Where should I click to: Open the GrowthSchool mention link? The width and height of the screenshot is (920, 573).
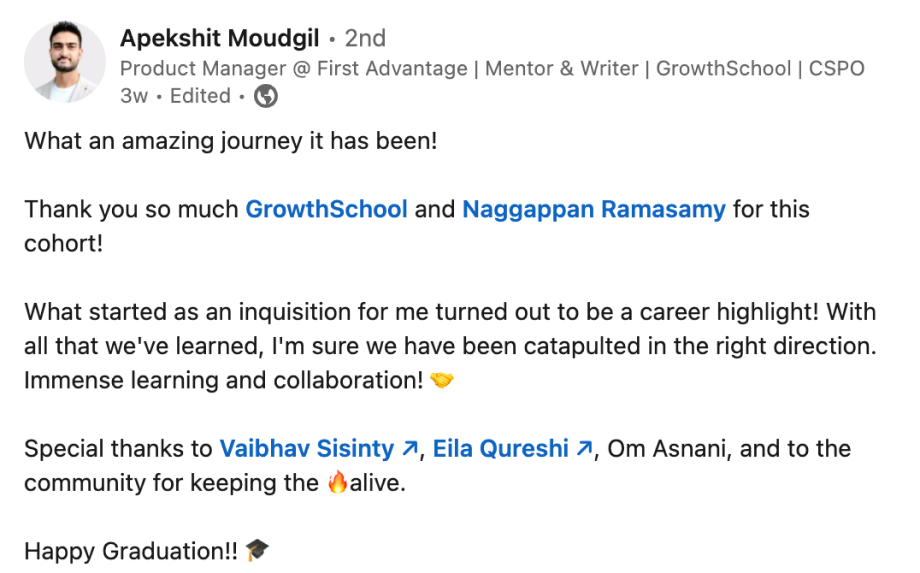tap(326, 210)
